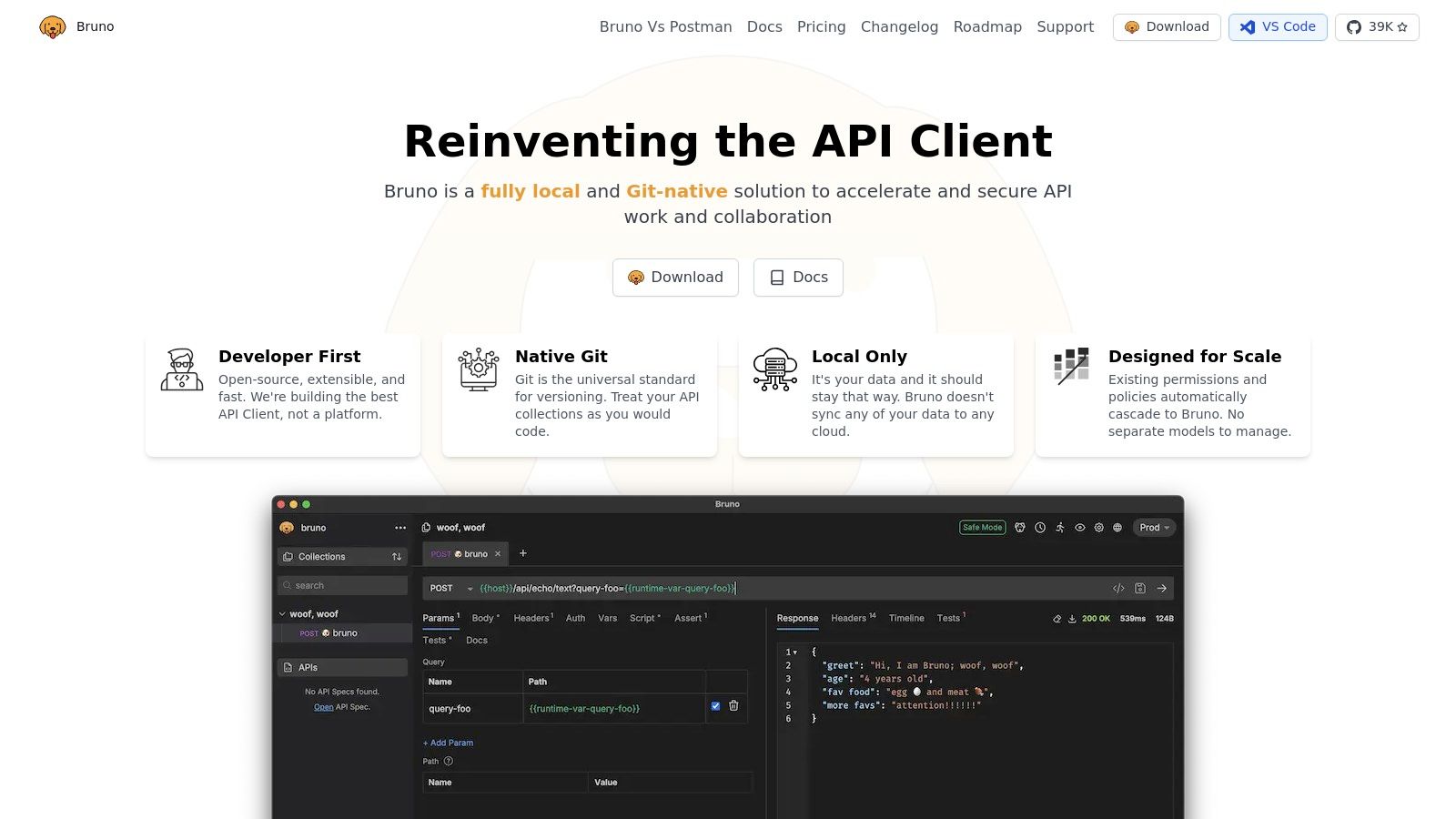Open the Roadmap navigation link
The height and width of the screenshot is (819, 1456).
pos(987,27)
